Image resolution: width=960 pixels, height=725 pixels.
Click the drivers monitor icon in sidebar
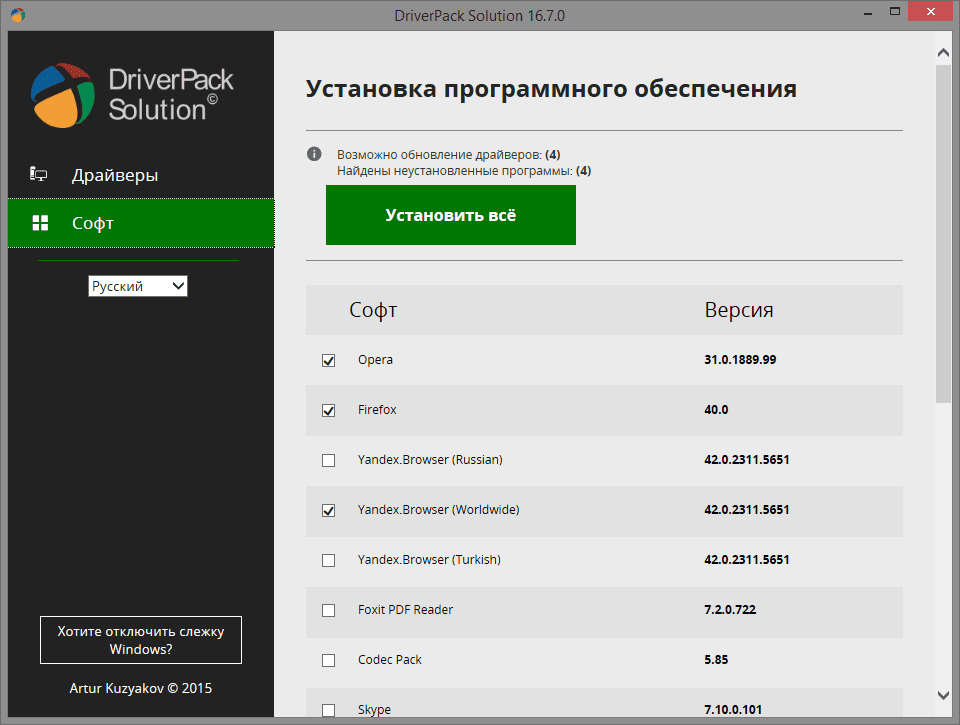coord(39,175)
